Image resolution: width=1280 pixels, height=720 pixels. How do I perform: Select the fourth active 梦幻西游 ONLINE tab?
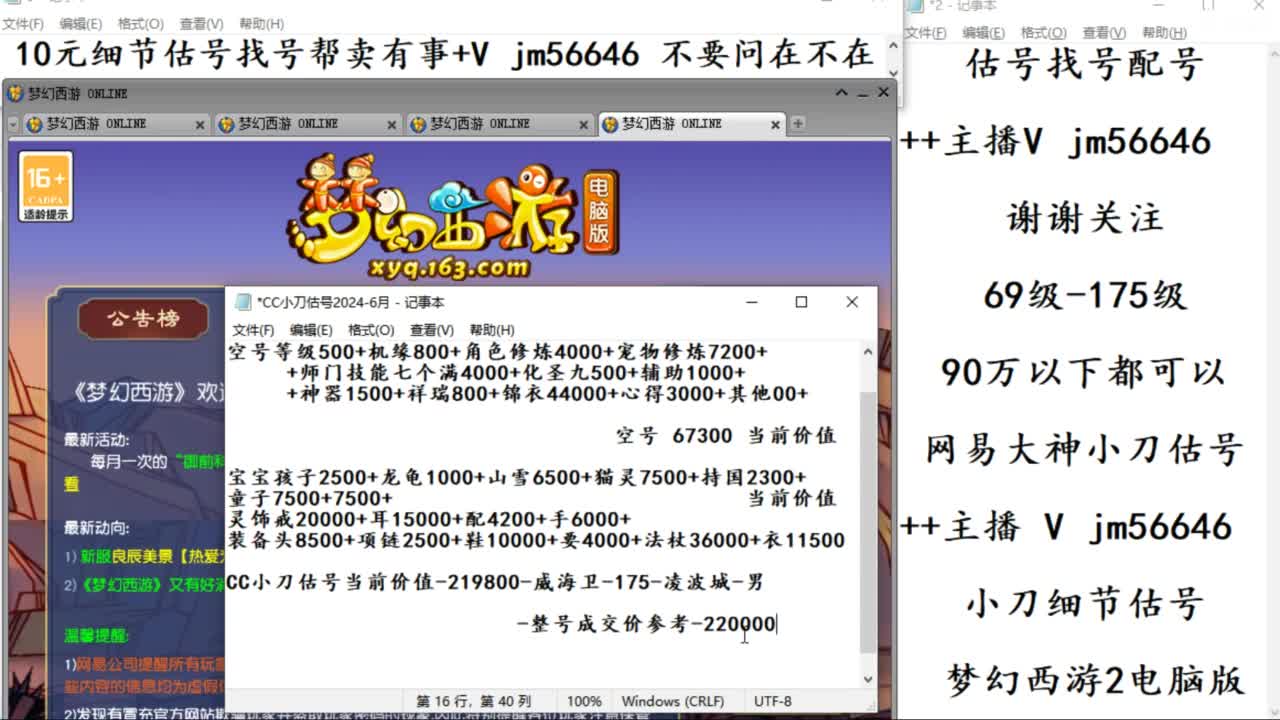coord(692,124)
